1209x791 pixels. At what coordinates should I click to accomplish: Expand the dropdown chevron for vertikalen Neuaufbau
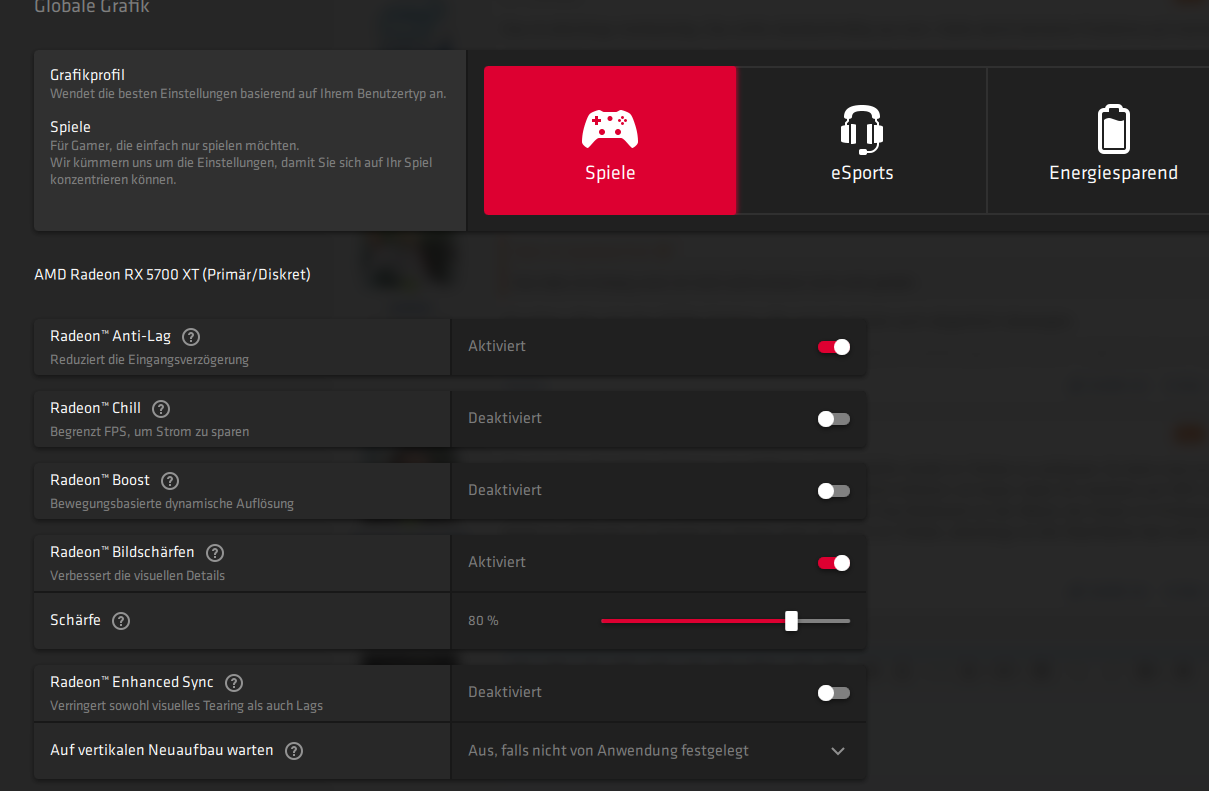pyautogui.click(x=838, y=751)
